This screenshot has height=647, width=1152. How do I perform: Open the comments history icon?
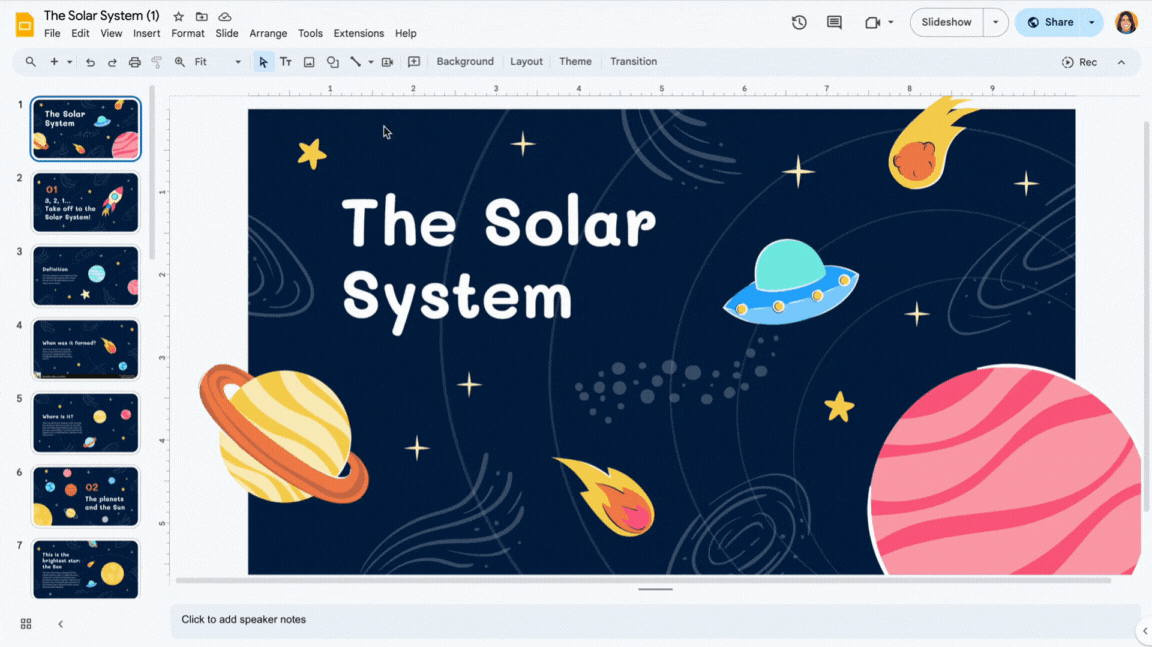[x=834, y=23]
